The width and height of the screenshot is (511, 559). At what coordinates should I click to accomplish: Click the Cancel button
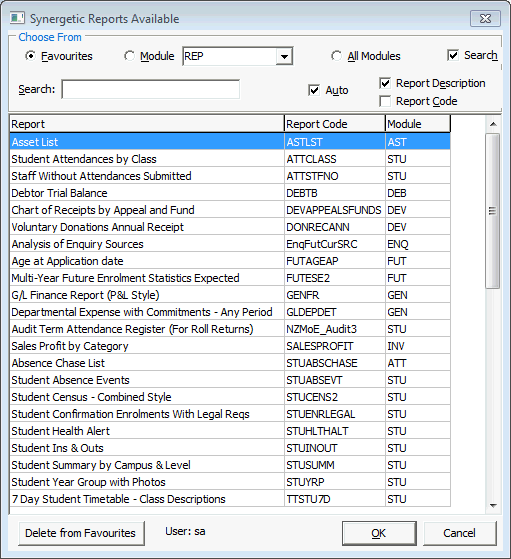460,533
